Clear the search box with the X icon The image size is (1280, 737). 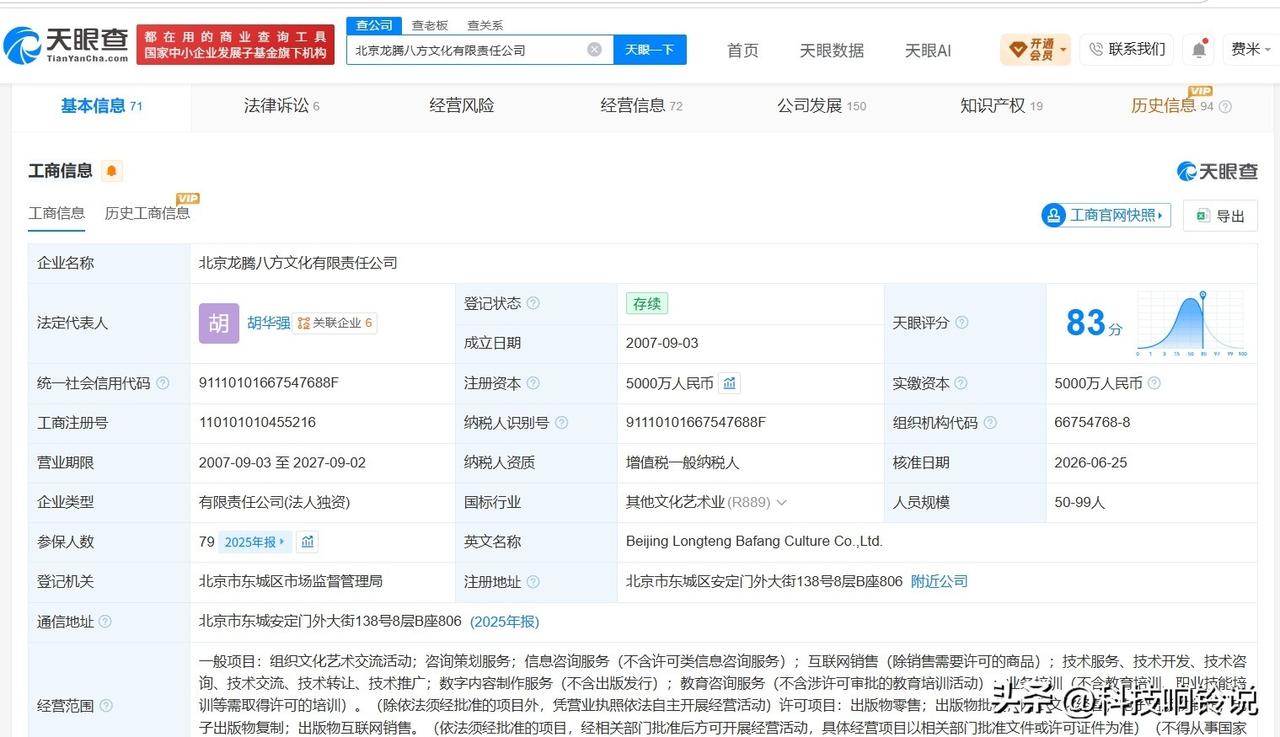pos(594,49)
